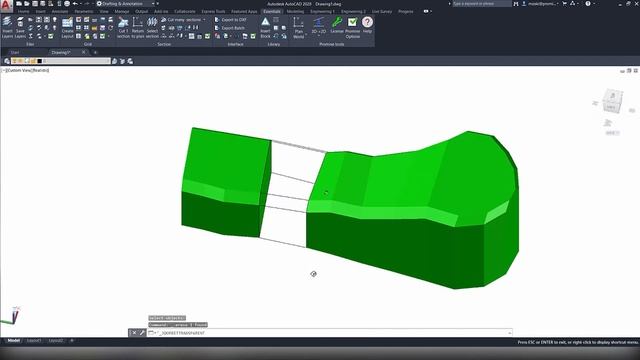The image size is (640, 360).
Task: Open Pisotexe Options checkmark icon
Action: click(x=353, y=28)
